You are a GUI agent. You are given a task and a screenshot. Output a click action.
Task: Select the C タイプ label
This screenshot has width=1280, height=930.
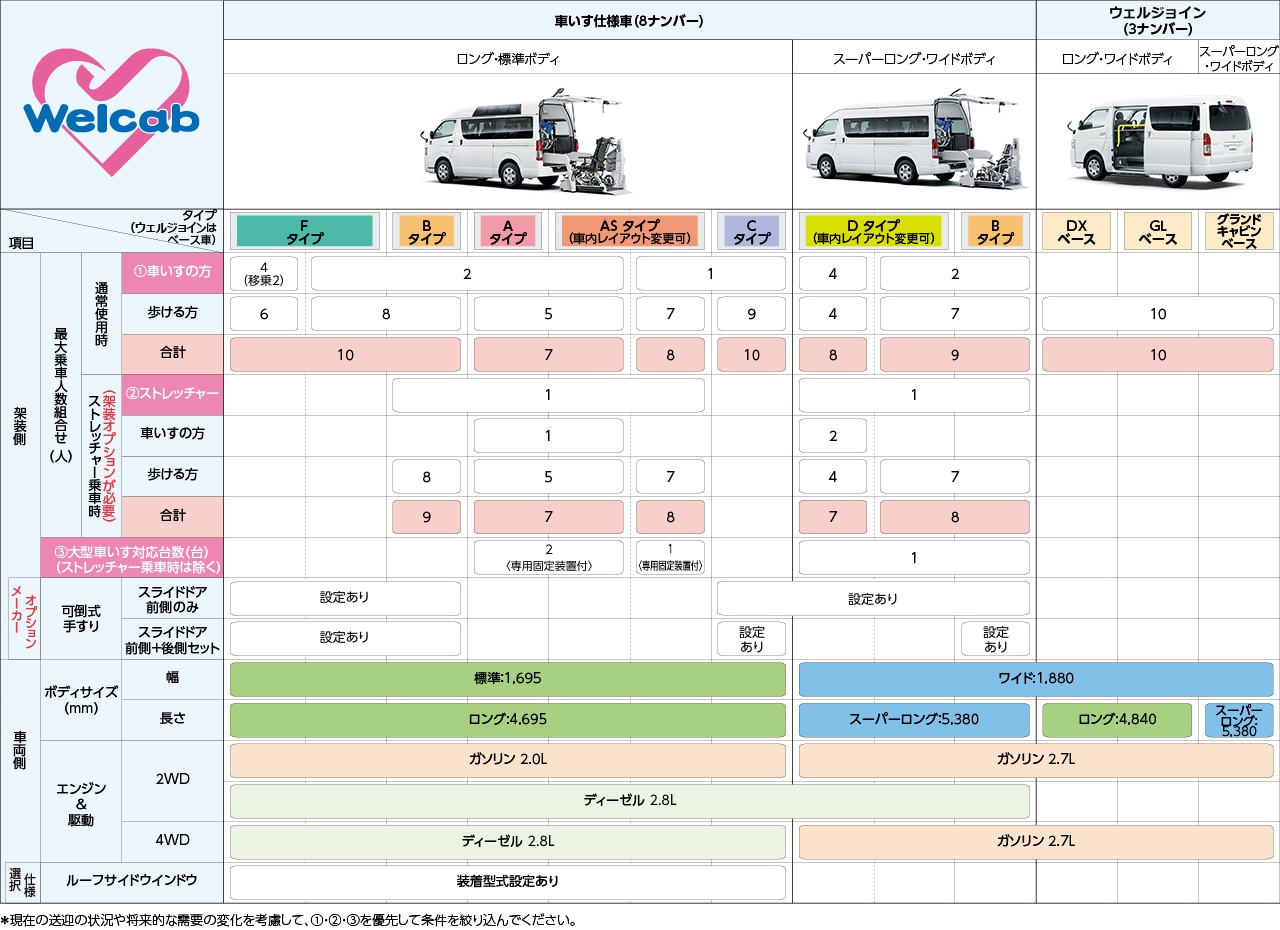coord(751,231)
